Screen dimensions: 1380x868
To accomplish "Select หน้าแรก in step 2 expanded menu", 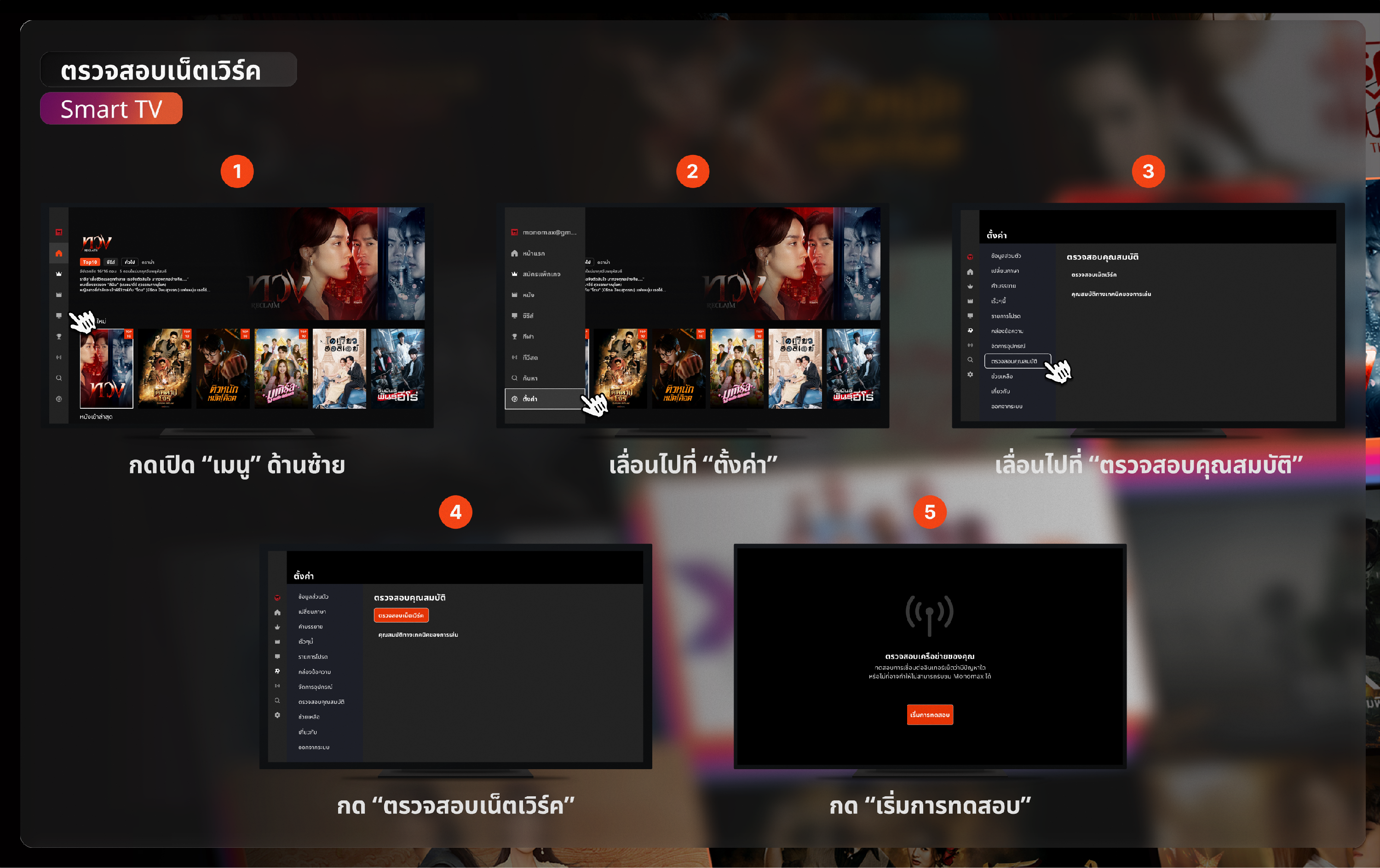I will [x=533, y=253].
